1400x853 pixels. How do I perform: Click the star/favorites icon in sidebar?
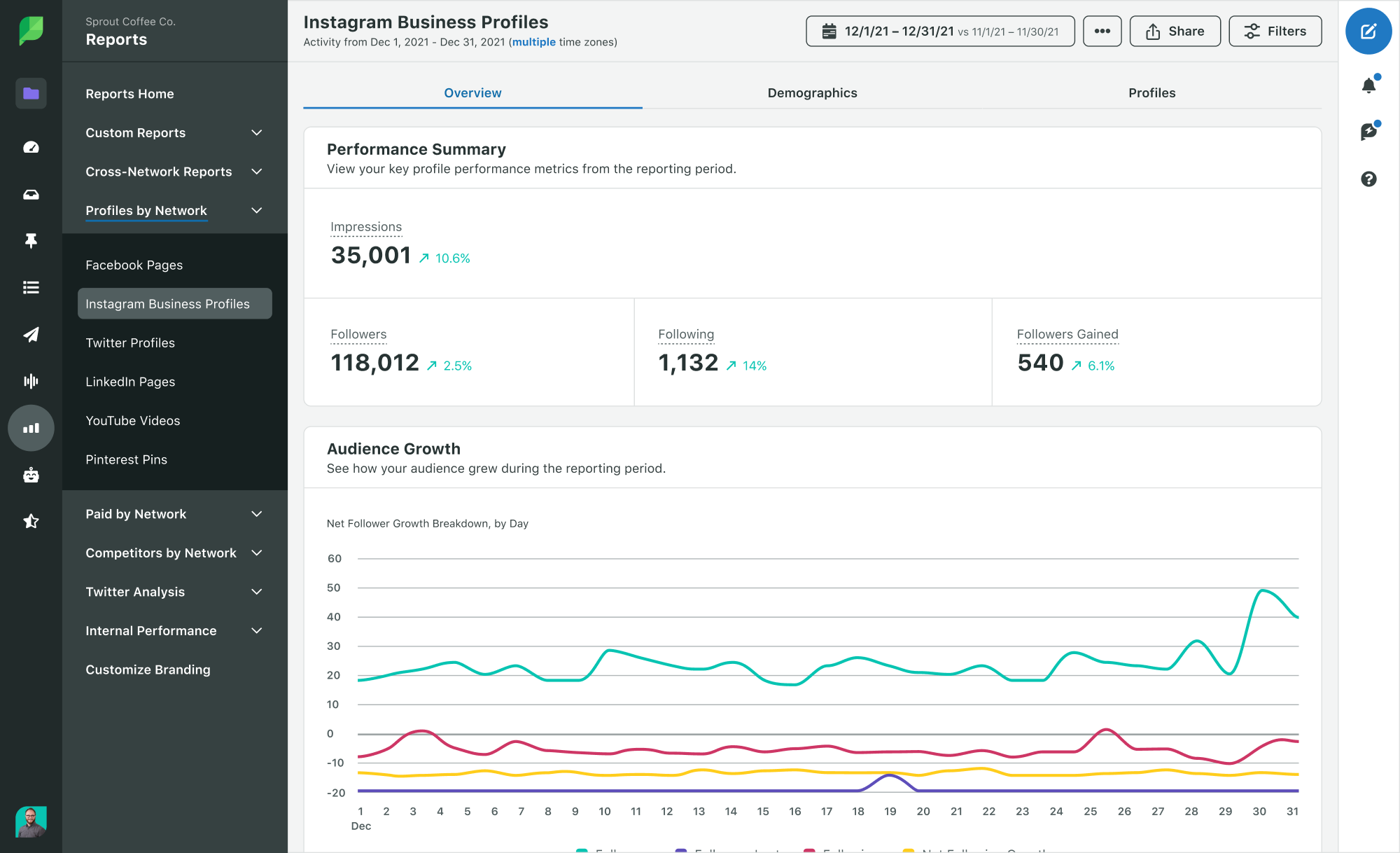click(30, 520)
